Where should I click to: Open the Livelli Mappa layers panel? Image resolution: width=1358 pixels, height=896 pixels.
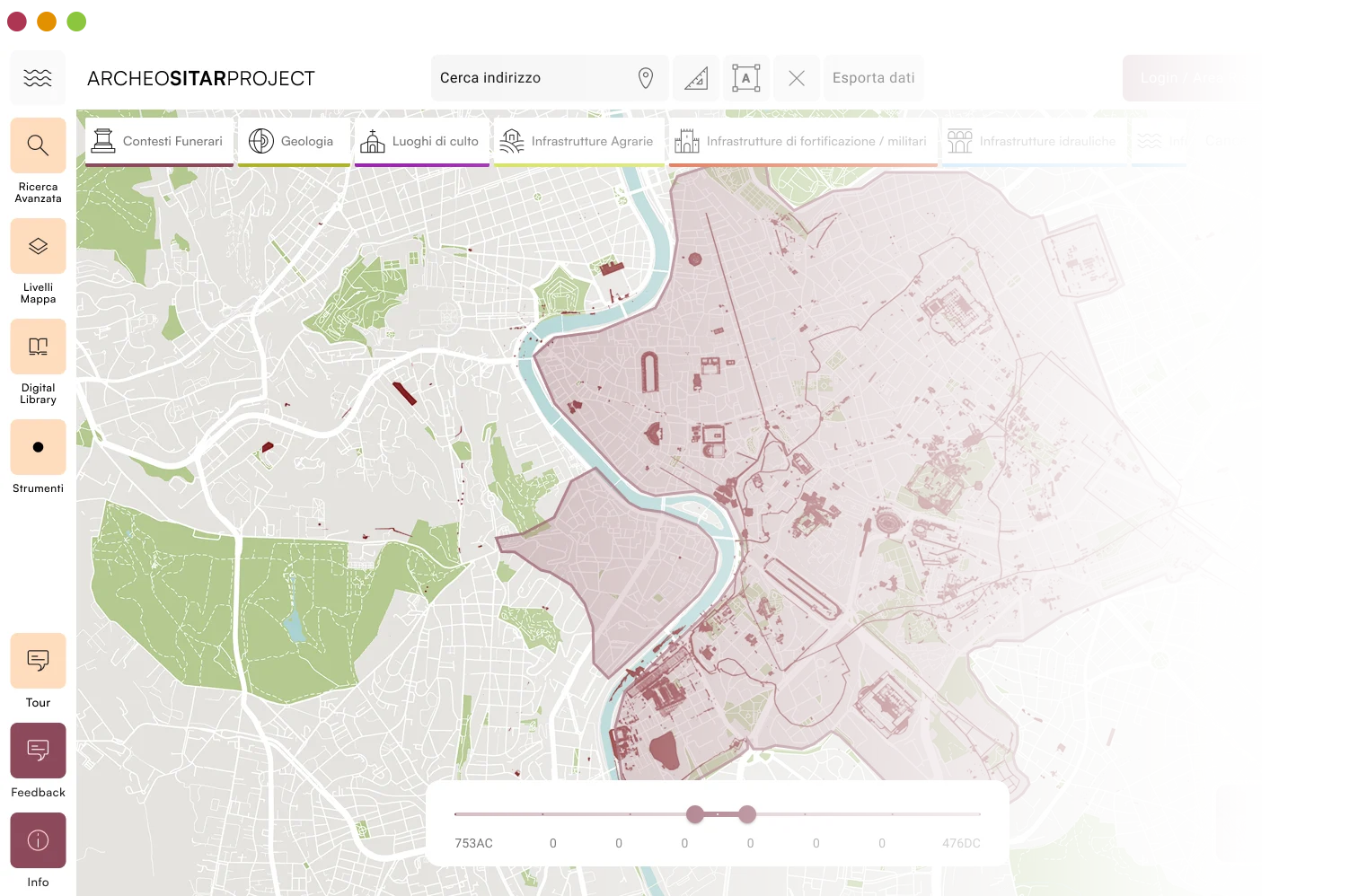(38, 246)
